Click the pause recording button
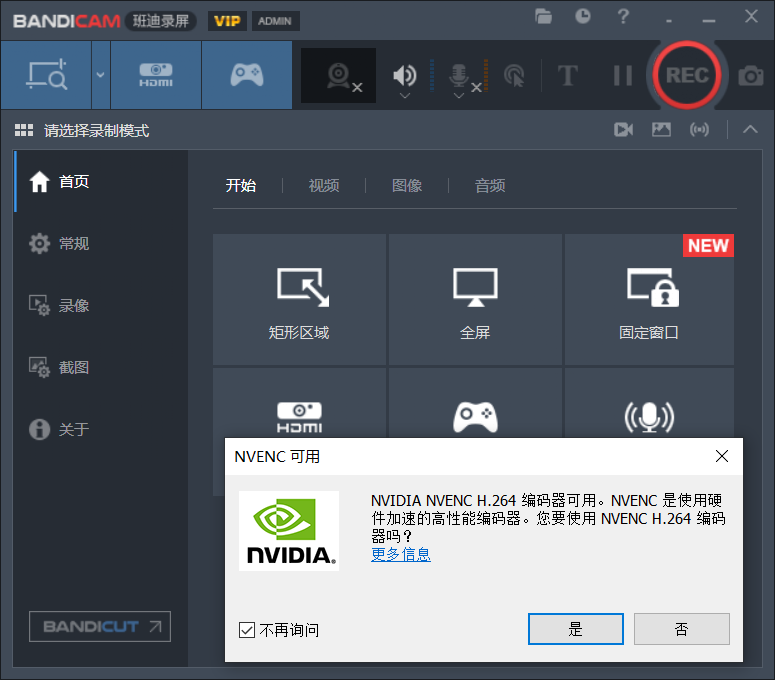This screenshot has width=775, height=680. (x=622, y=76)
